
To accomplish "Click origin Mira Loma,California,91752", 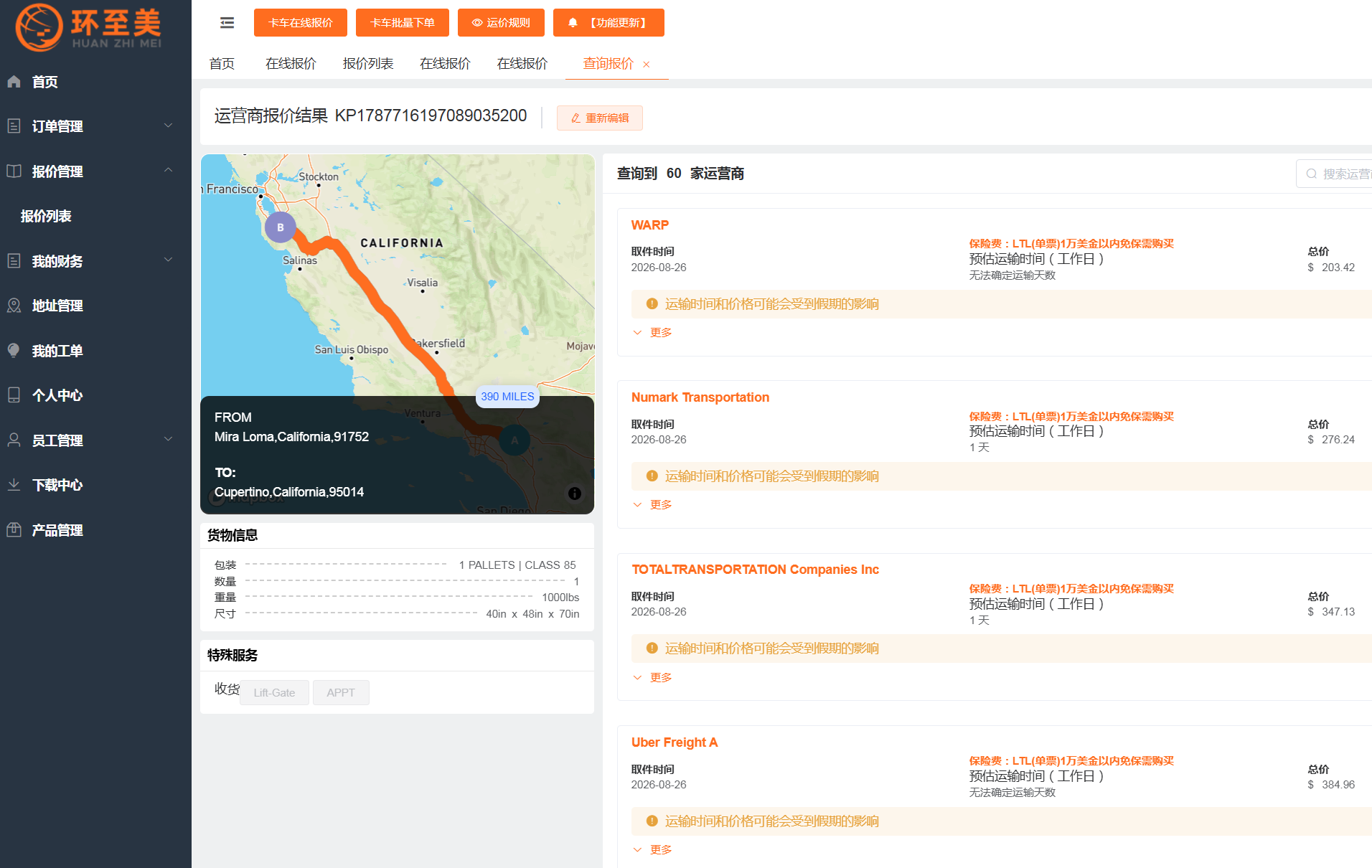I will 291,437.
